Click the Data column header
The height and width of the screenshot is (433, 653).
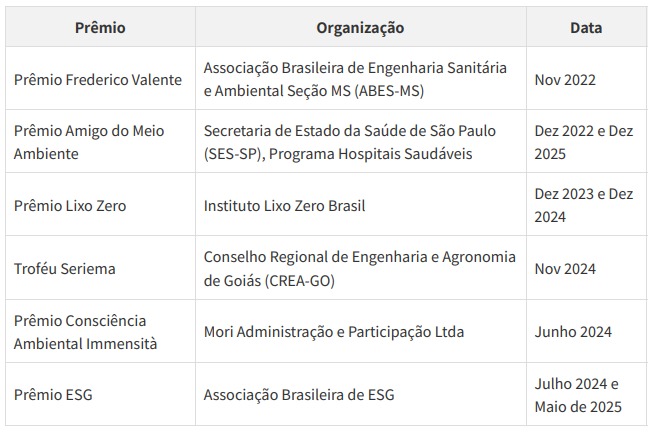[x=586, y=28]
